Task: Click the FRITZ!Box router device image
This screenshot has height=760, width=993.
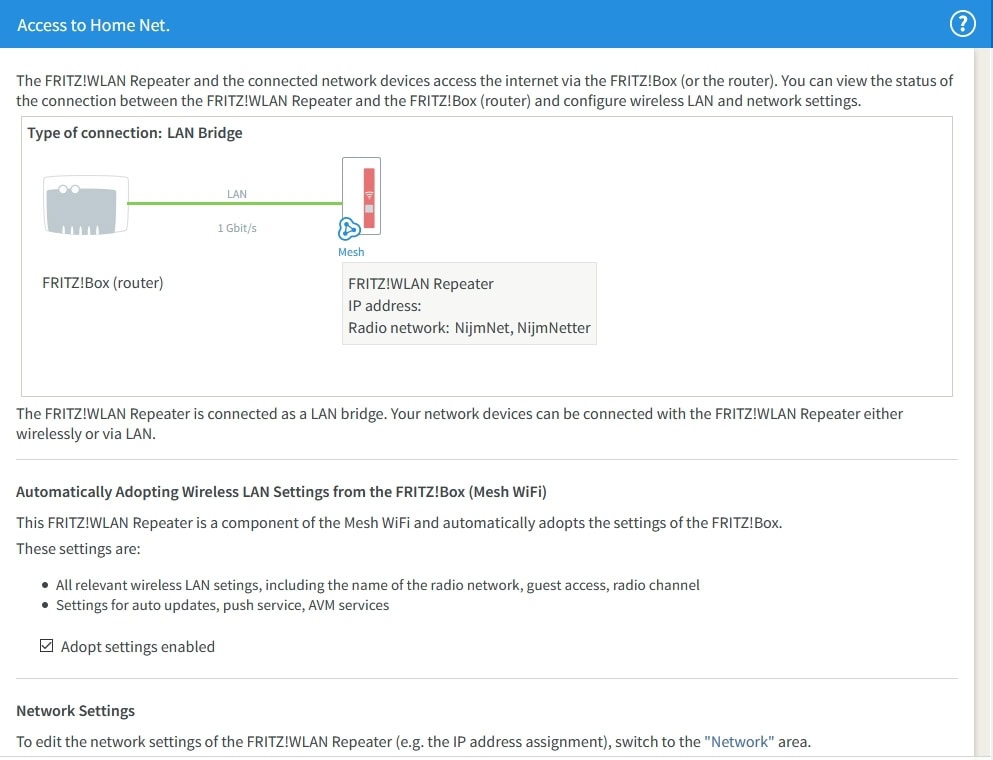Action: [85, 205]
